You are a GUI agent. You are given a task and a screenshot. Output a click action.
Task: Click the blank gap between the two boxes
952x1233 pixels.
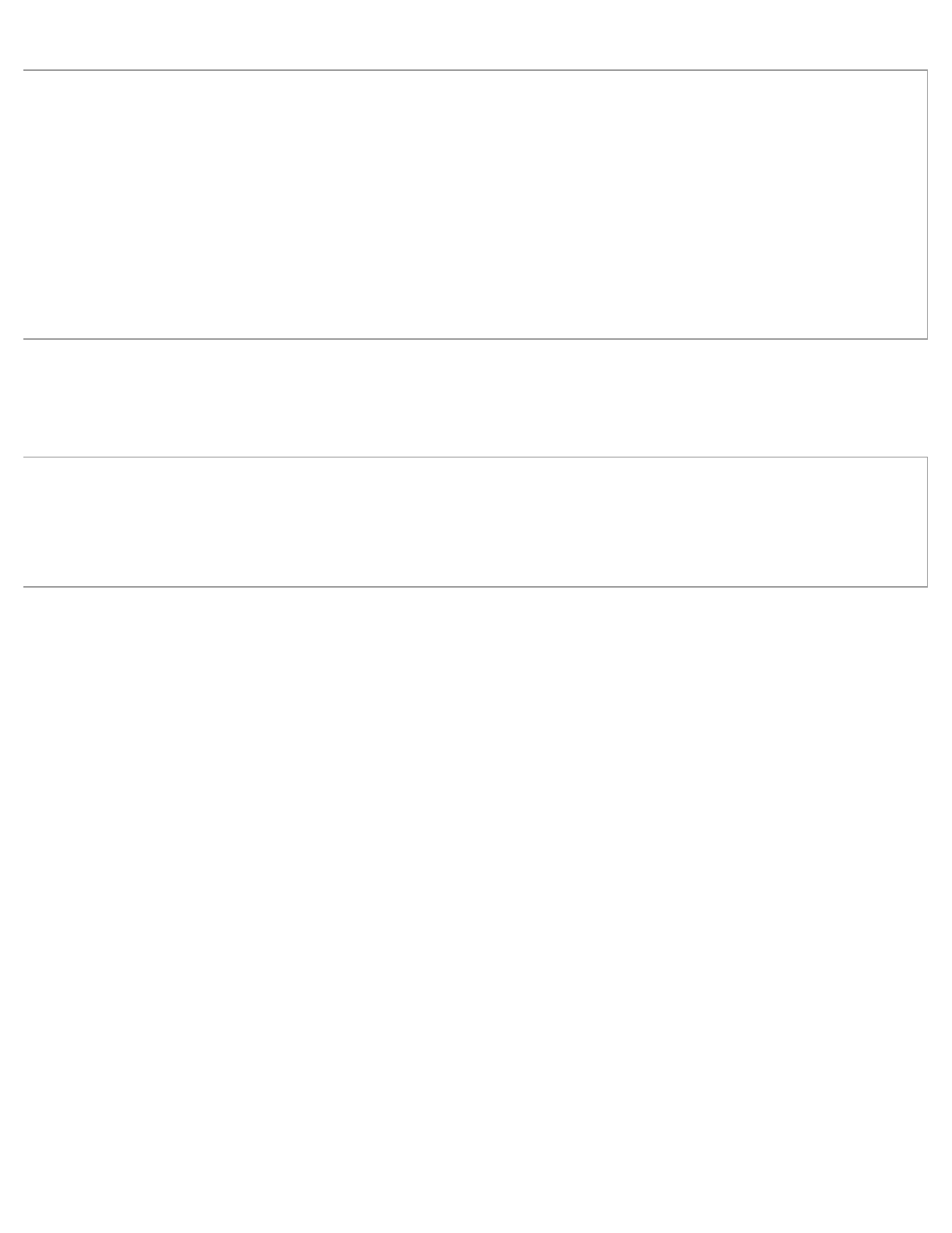coord(475,397)
